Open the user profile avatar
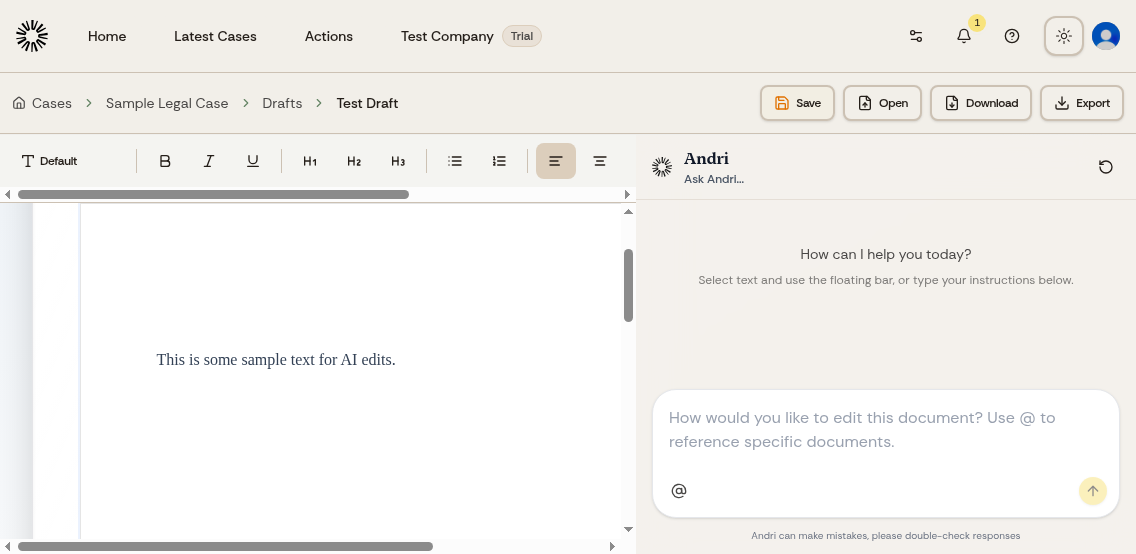 (x=1106, y=36)
